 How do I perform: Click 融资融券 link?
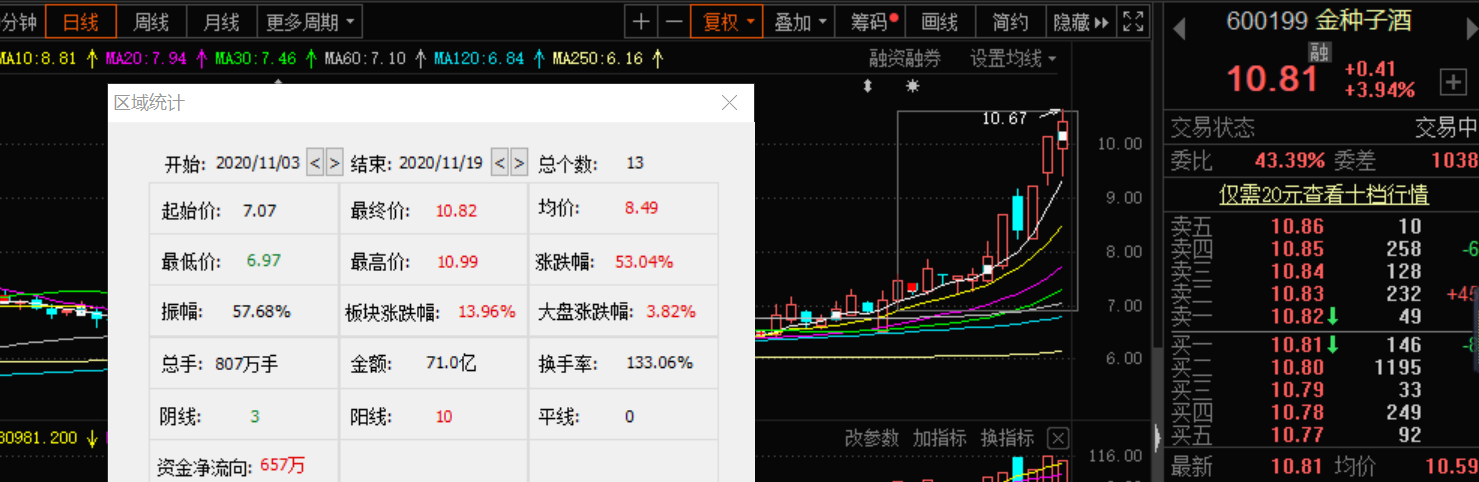[905, 59]
